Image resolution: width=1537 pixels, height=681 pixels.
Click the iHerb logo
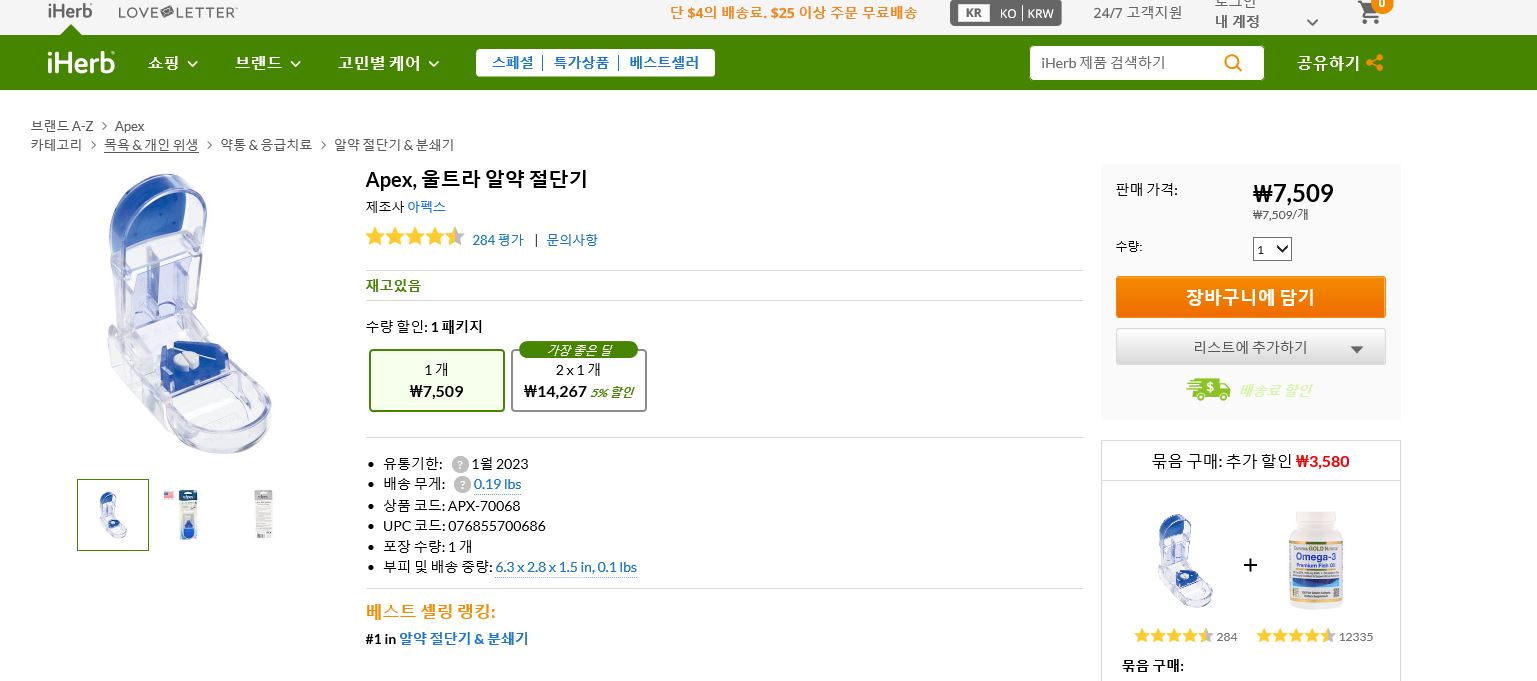coord(81,62)
